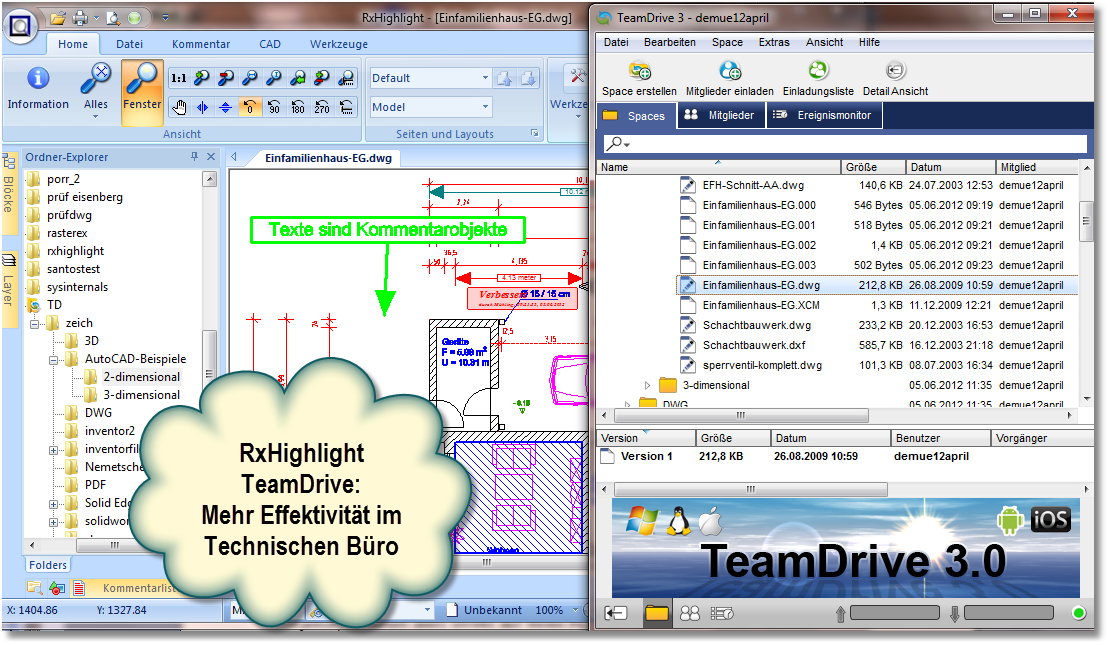The height and width of the screenshot is (645, 1108).
Task: Set zoom to 1:1 scale
Action: point(178,78)
